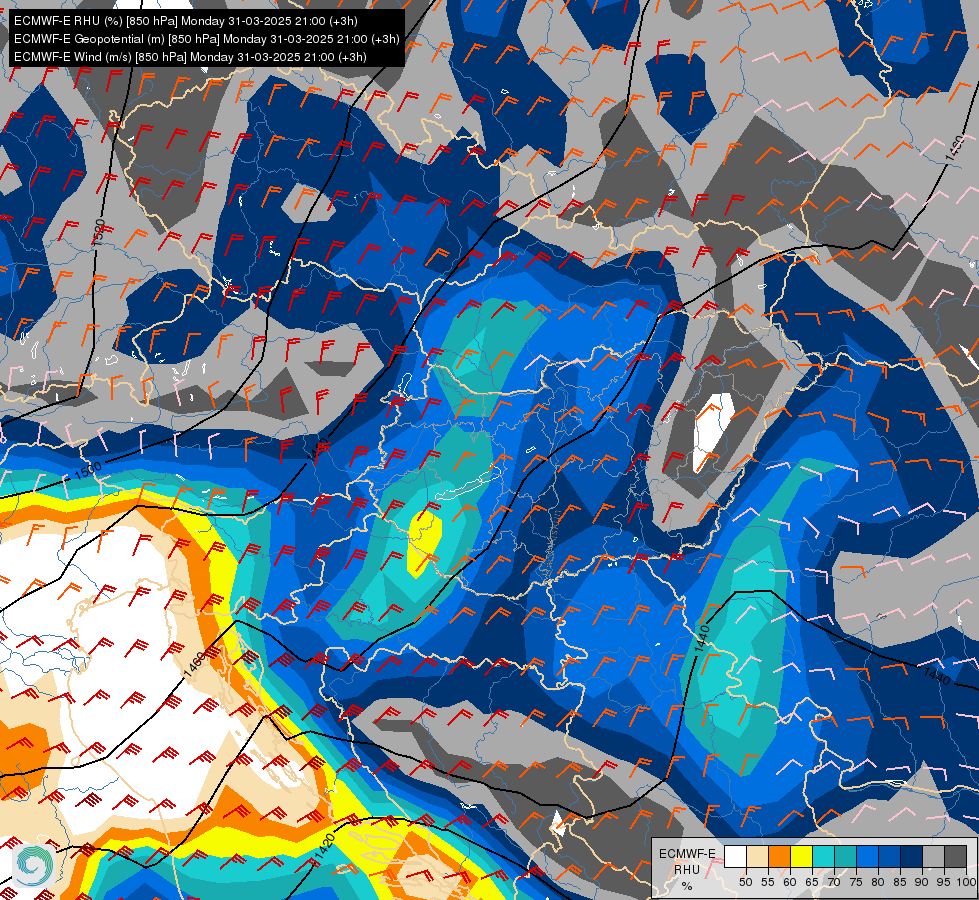Click the 1460 geopotential contour label
Viewport: 979px width, 900px height.
pos(194,665)
